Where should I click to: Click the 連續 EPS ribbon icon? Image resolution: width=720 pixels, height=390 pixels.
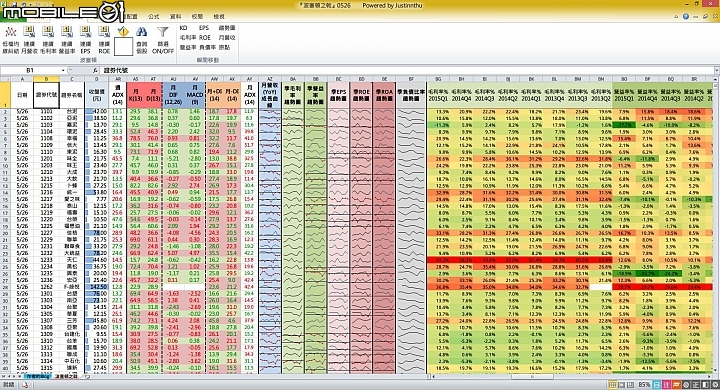coord(85,40)
